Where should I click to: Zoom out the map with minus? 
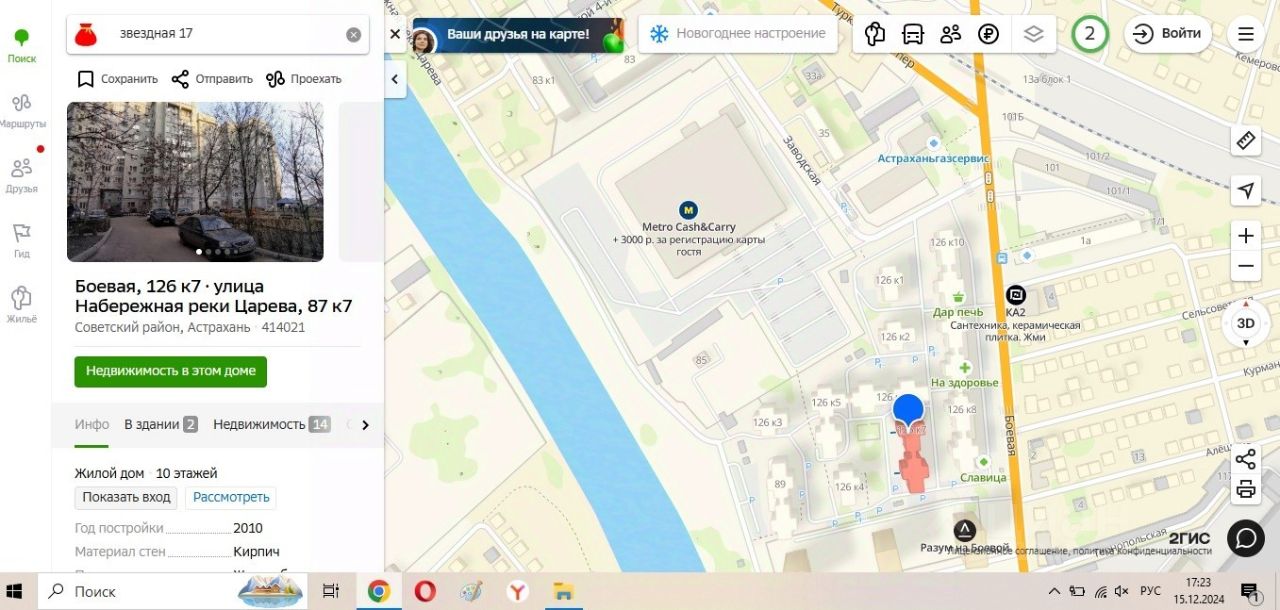[x=1246, y=267]
